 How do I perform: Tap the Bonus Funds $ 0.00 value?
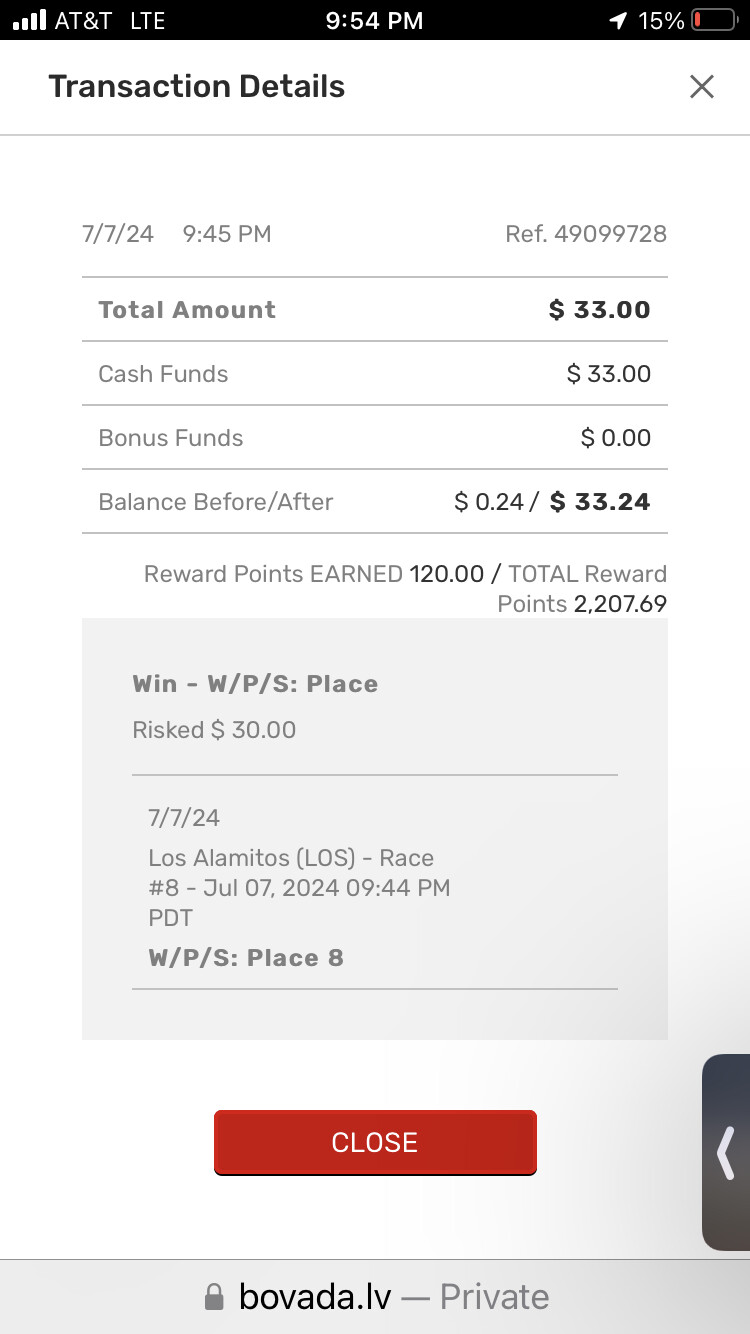615,438
